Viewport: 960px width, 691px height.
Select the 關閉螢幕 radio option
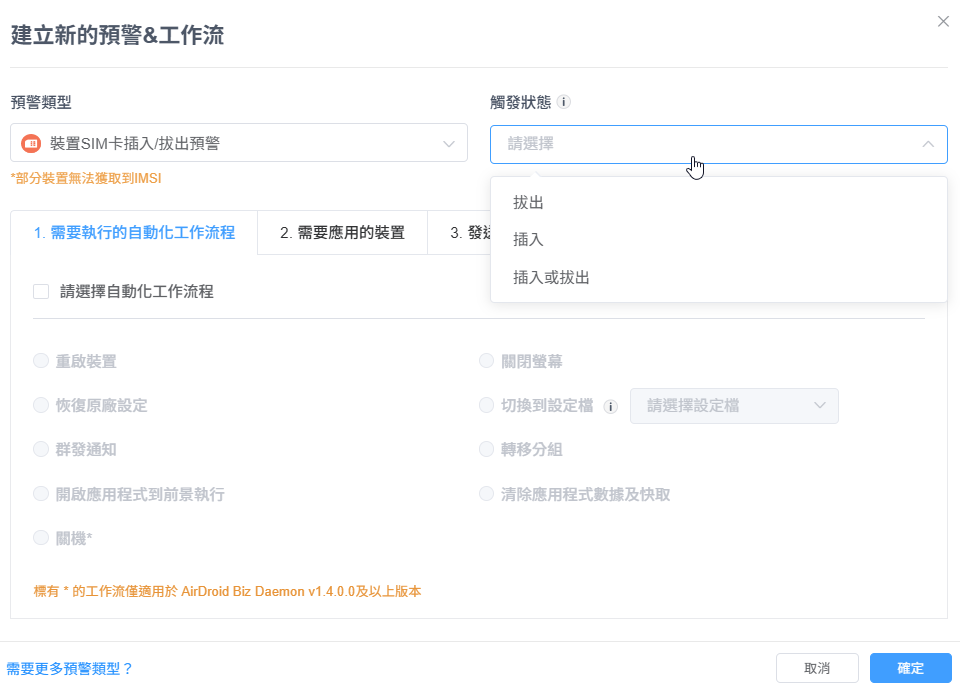pyautogui.click(x=486, y=361)
